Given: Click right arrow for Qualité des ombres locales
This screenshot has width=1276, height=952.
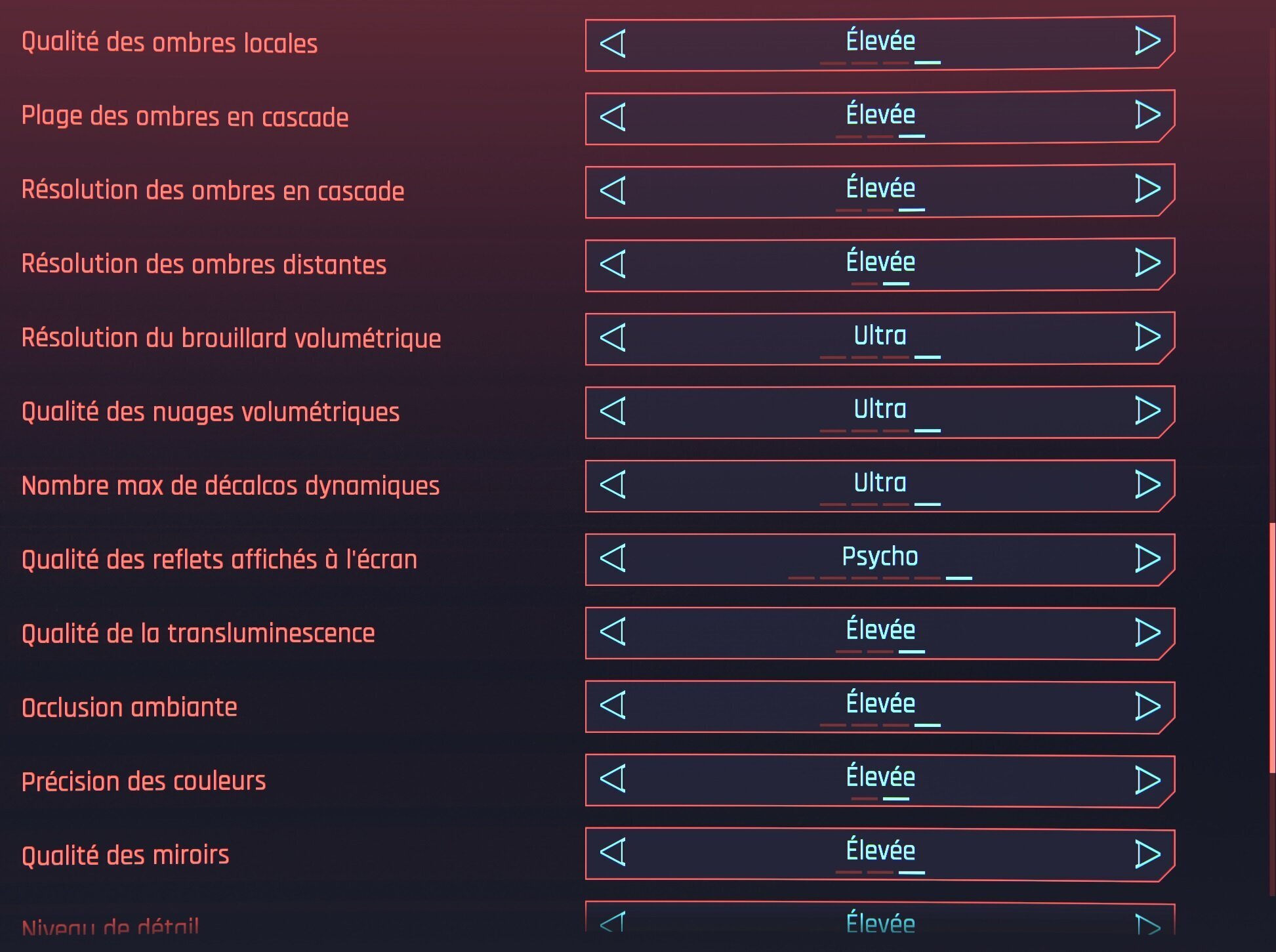Looking at the screenshot, I should [x=1147, y=41].
